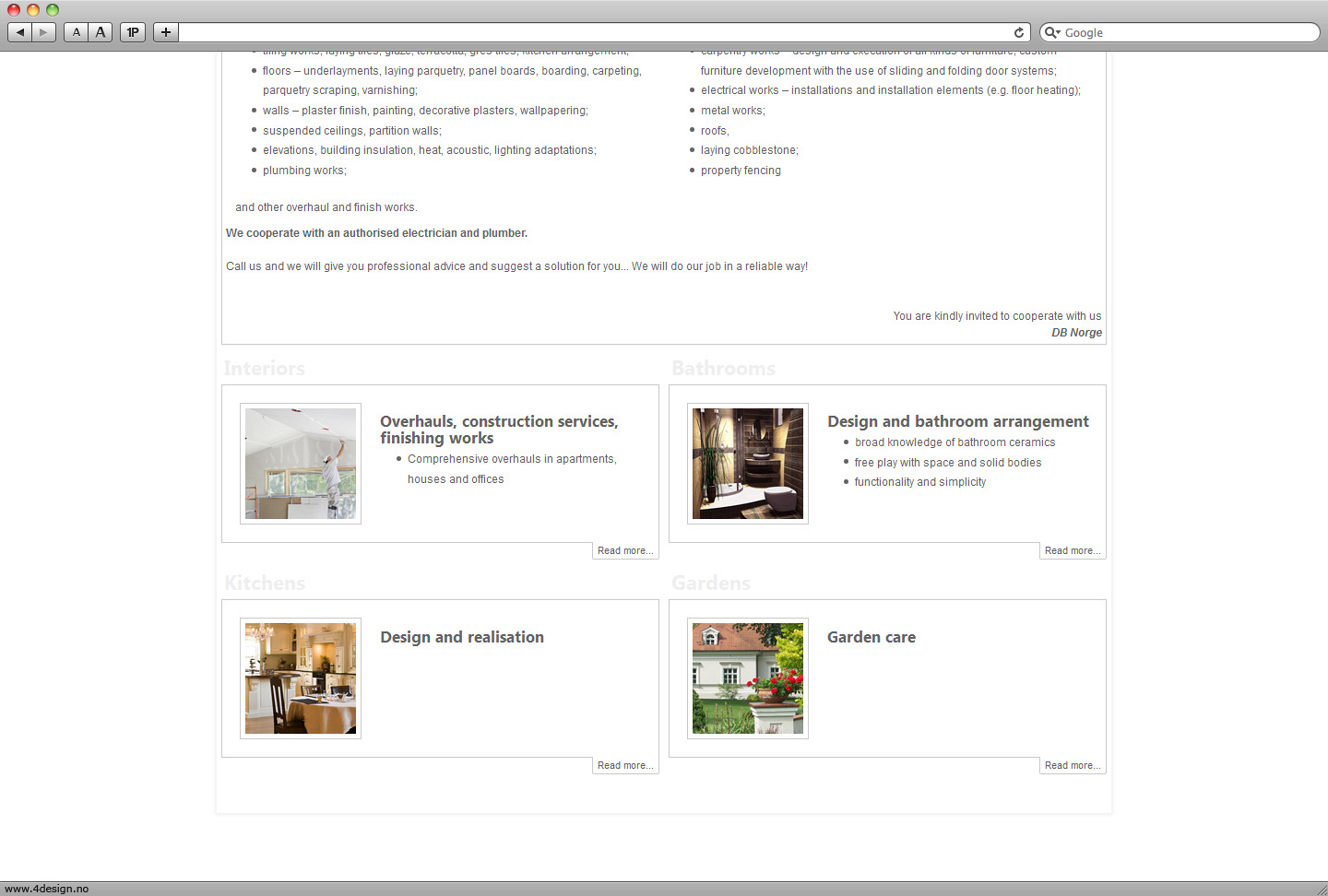Decrease text size with small A button
This screenshot has height=896, width=1328.
[x=77, y=32]
